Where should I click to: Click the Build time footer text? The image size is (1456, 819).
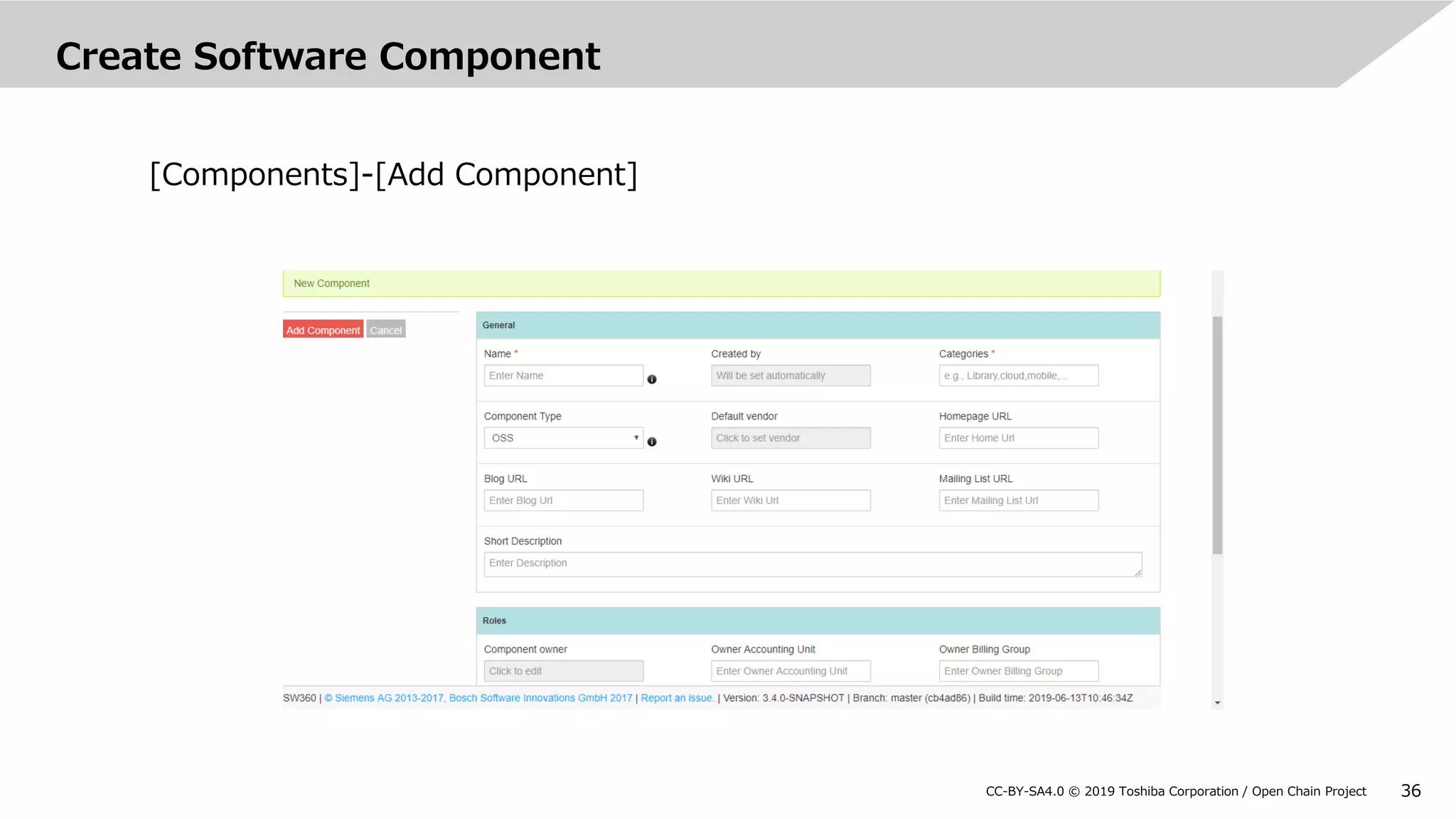pos(1056,698)
